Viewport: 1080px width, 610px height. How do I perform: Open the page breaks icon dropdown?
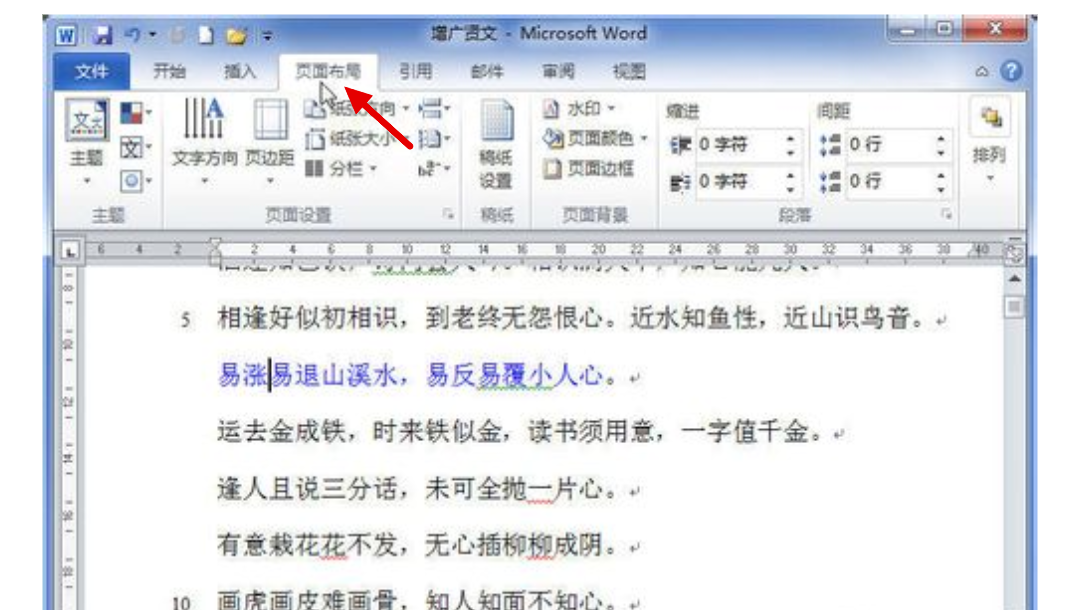pyautogui.click(x=435, y=108)
